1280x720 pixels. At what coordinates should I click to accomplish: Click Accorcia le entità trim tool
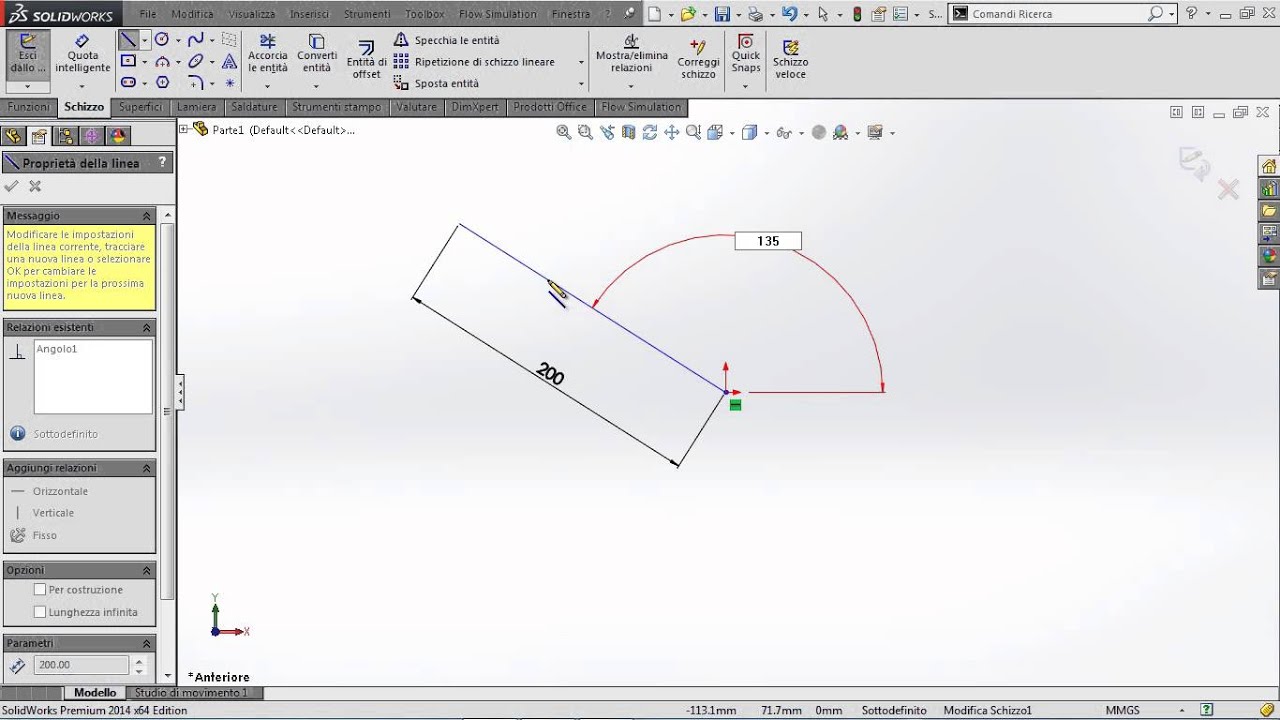267,54
